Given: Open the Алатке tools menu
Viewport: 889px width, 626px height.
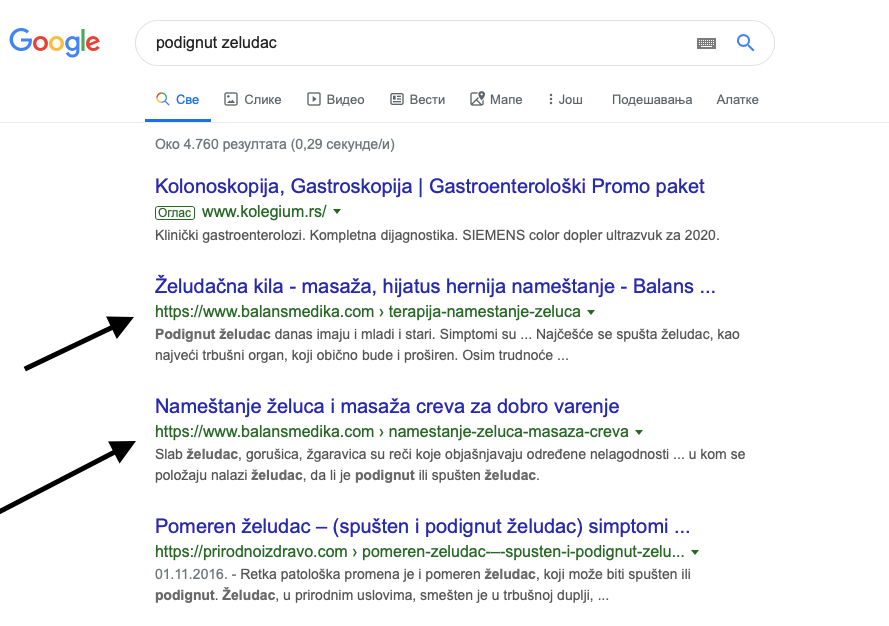Looking at the screenshot, I should pos(737,99).
